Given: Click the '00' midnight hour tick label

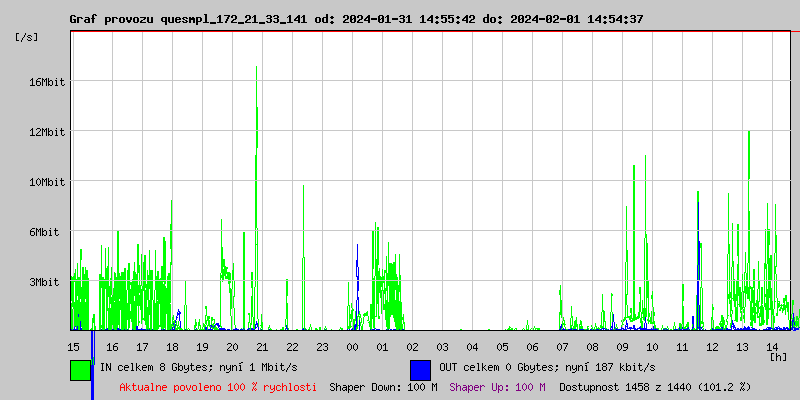Looking at the screenshot, I should [352, 347].
